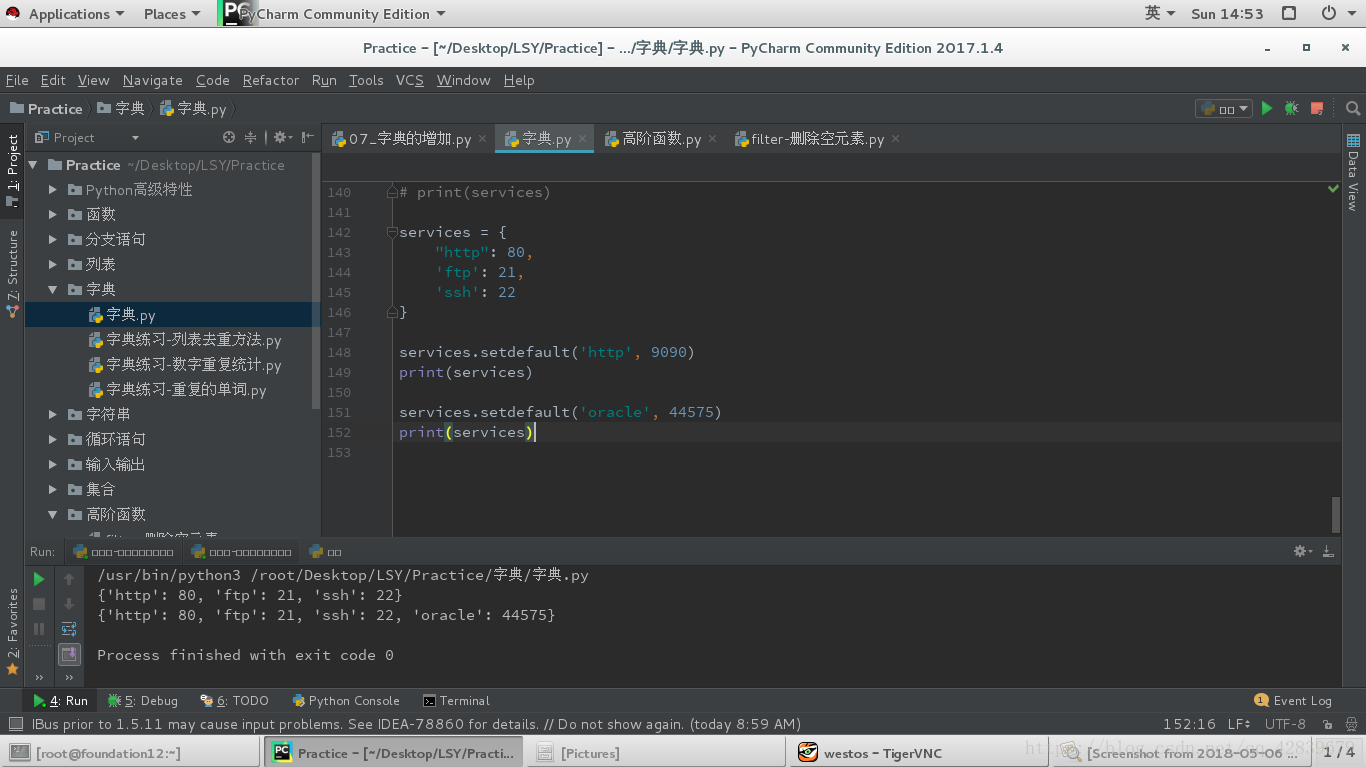The width and height of the screenshot is (1366, 768).
Task: Expand the 列表 folder
Action: click(53, 264)
